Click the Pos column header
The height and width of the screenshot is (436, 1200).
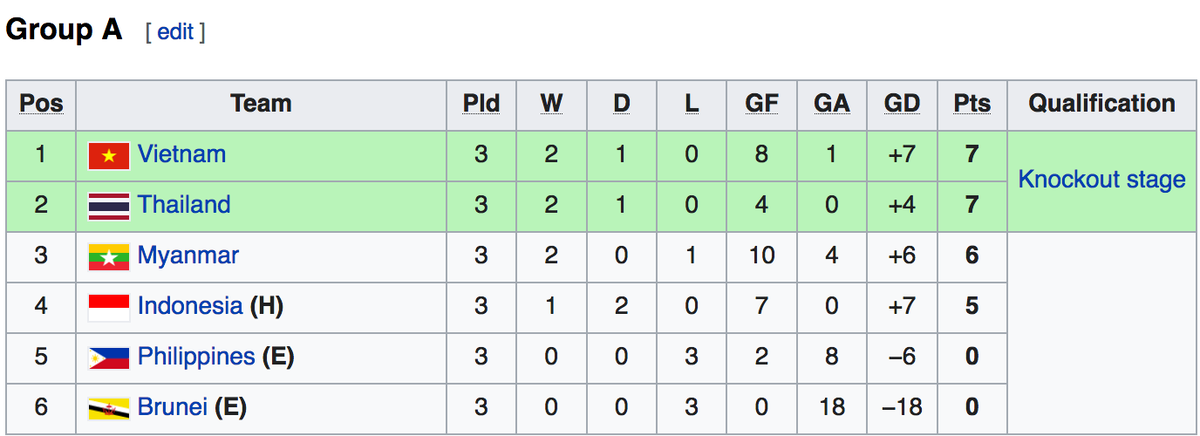tap(41, 104)
